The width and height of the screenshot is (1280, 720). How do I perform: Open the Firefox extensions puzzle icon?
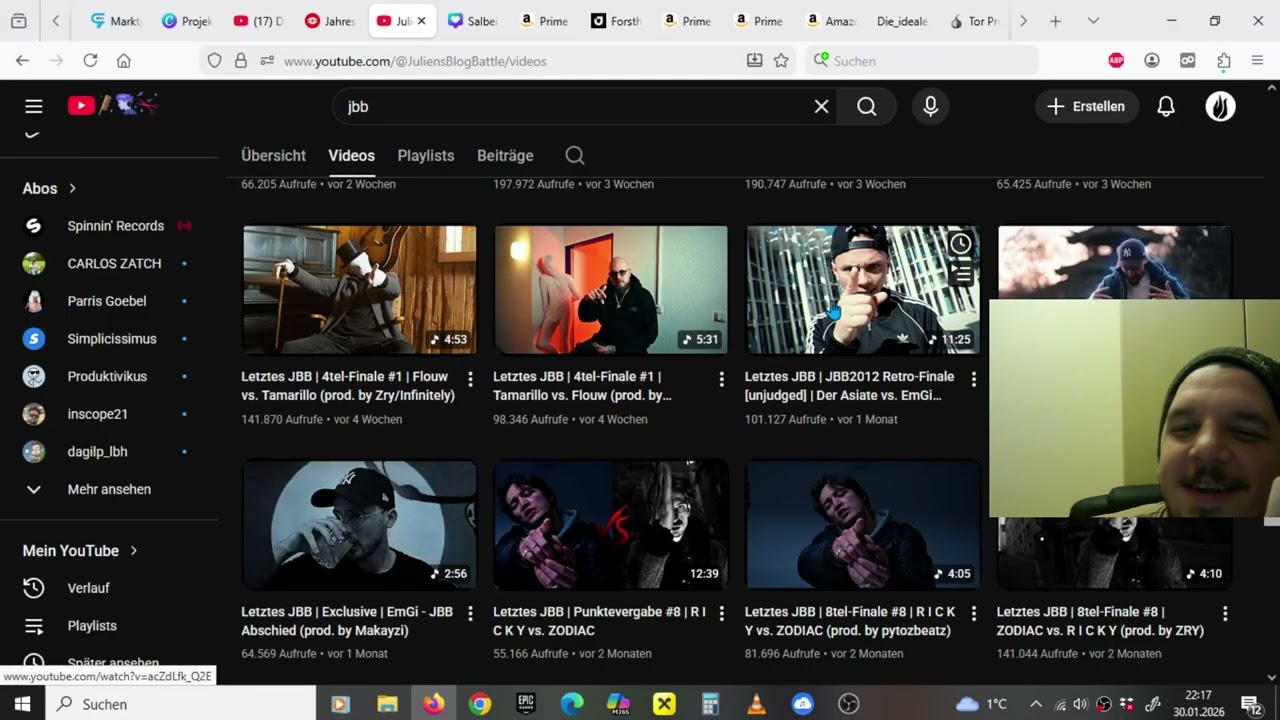pyautogui.click(x=1224, y=61)
